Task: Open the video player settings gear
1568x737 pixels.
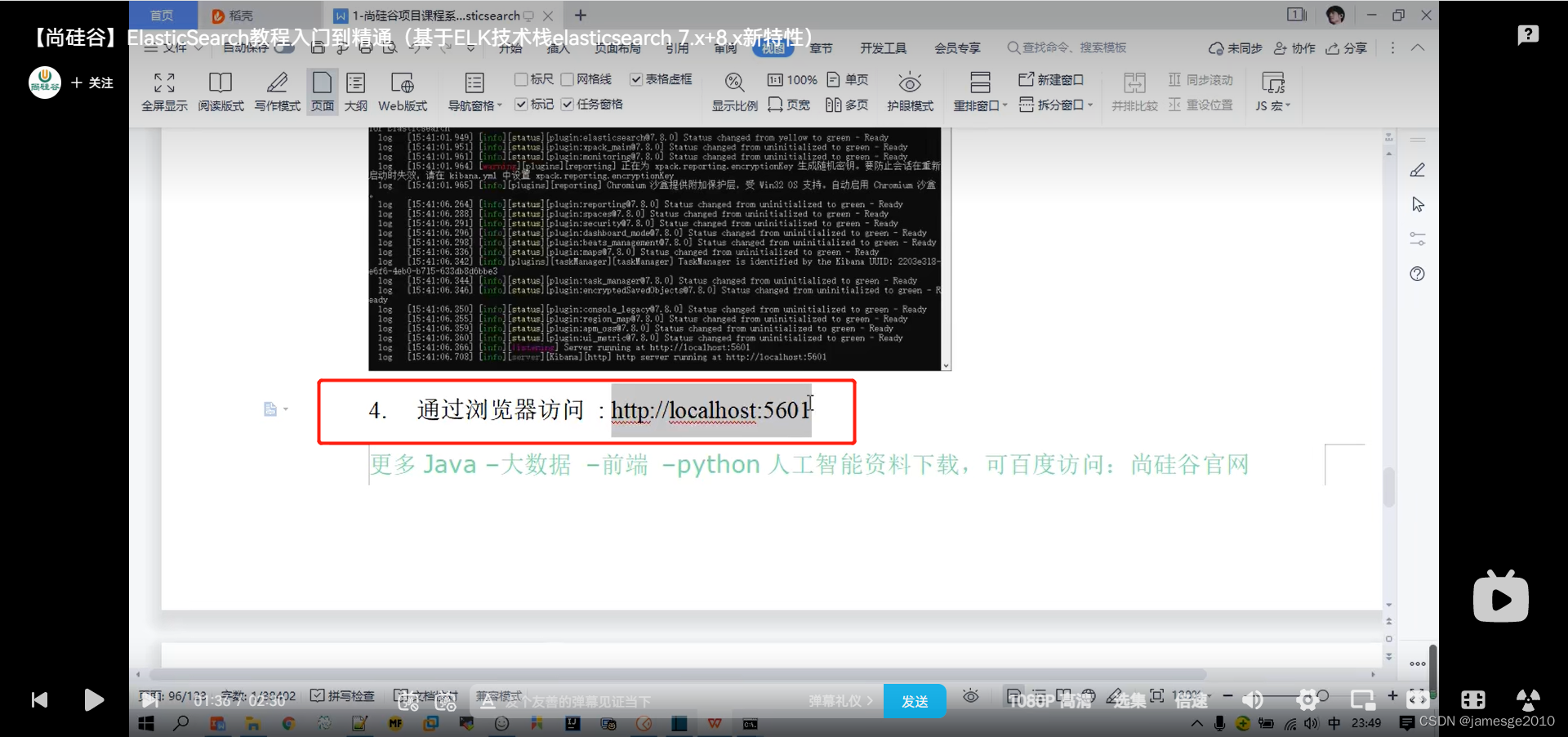Action: (x=1307, y=700)
